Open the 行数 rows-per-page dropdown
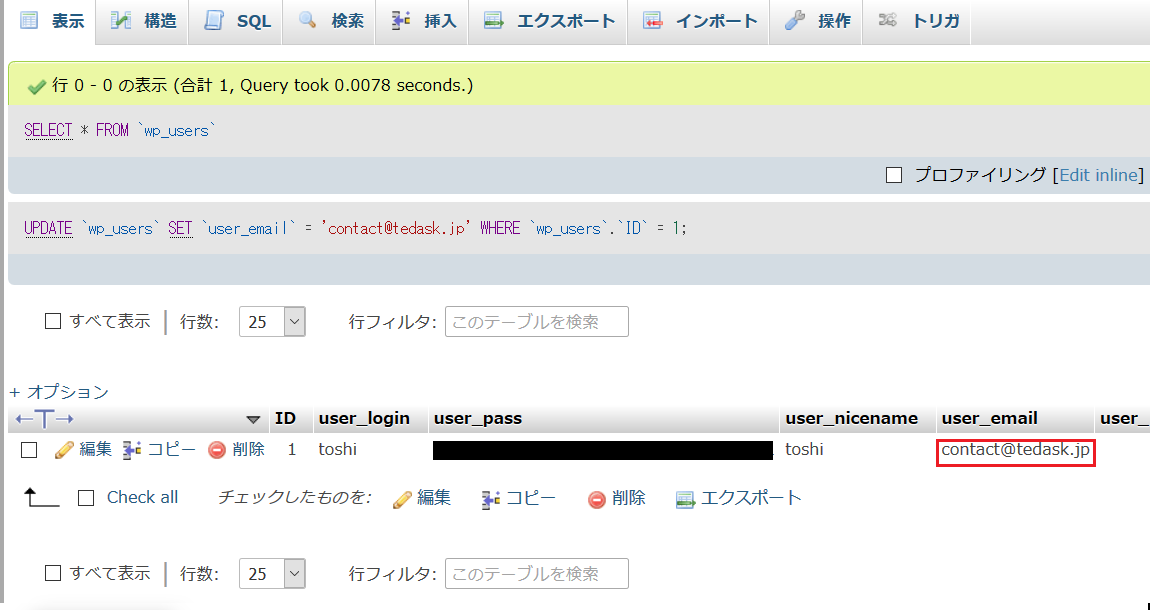Image resolution: width=1150 pixels, height=610 pixels. click(272, 321)
